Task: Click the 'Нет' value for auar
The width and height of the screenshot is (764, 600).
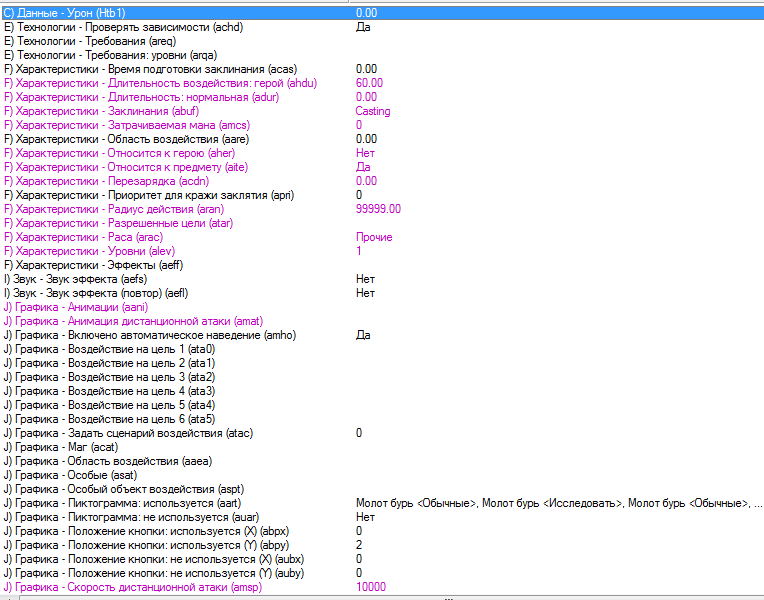Action: pos(365,518)
